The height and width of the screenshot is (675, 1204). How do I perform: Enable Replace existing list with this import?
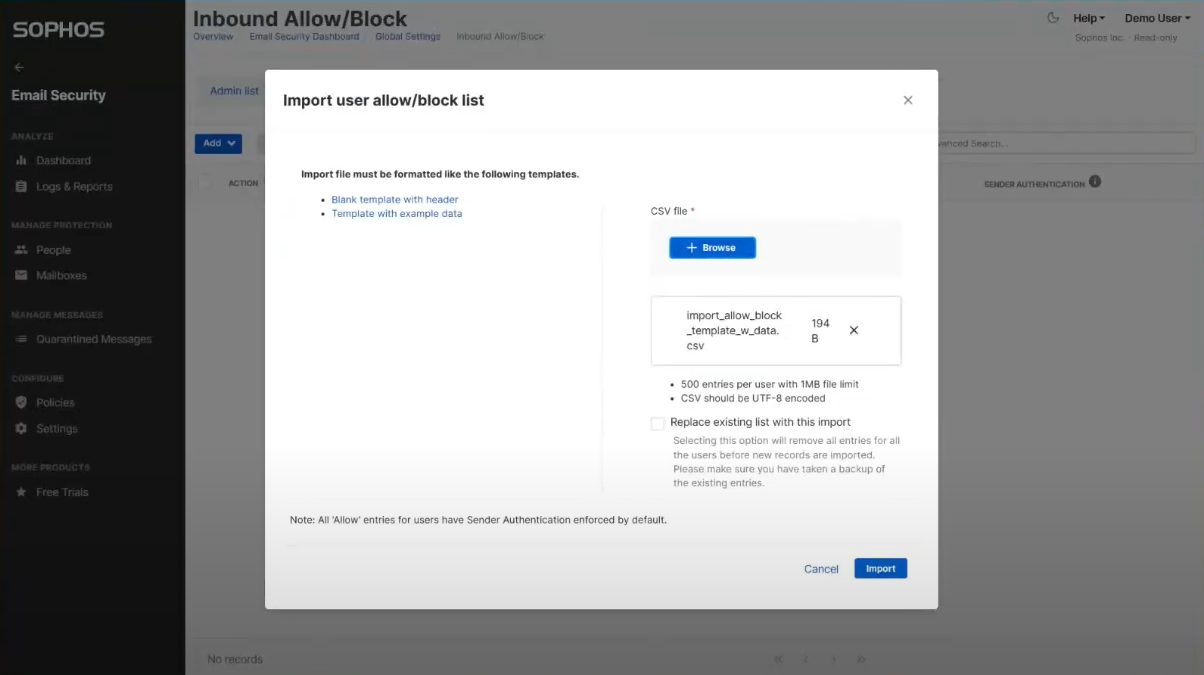[658, 423]
